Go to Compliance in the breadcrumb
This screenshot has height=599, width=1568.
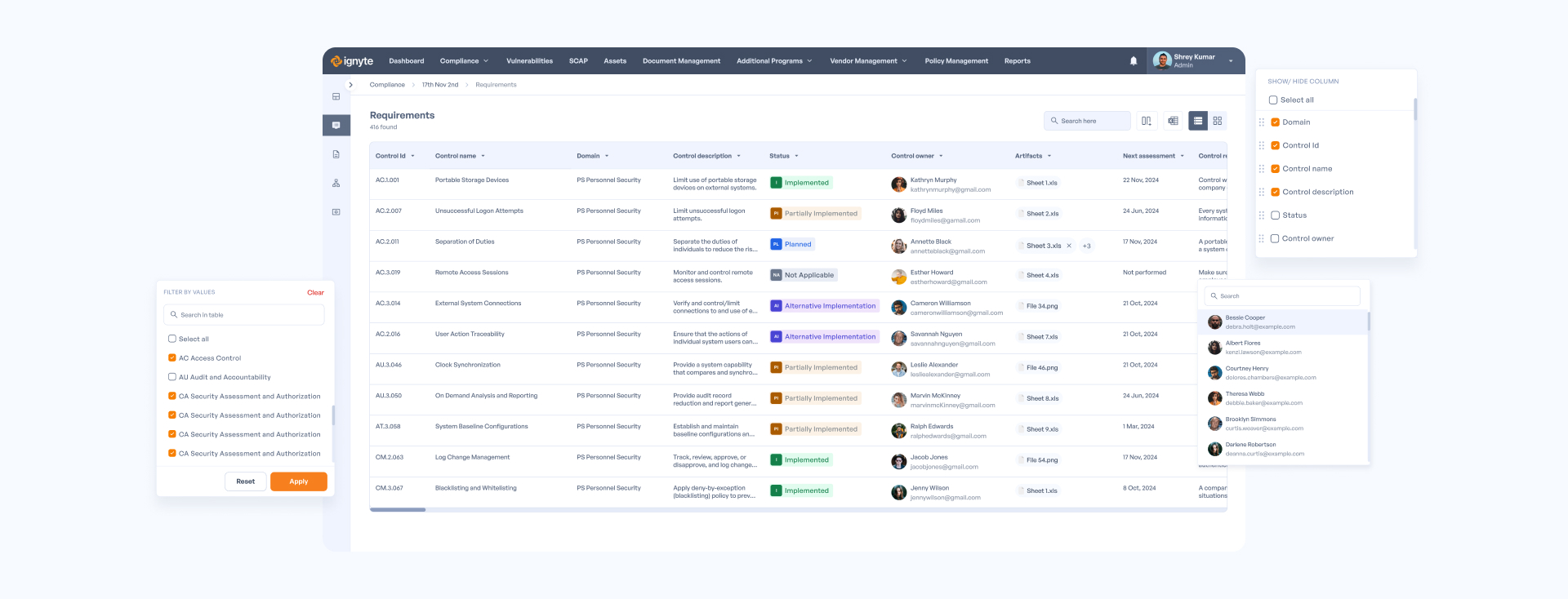pyautogui.click(x=387, y=85)
